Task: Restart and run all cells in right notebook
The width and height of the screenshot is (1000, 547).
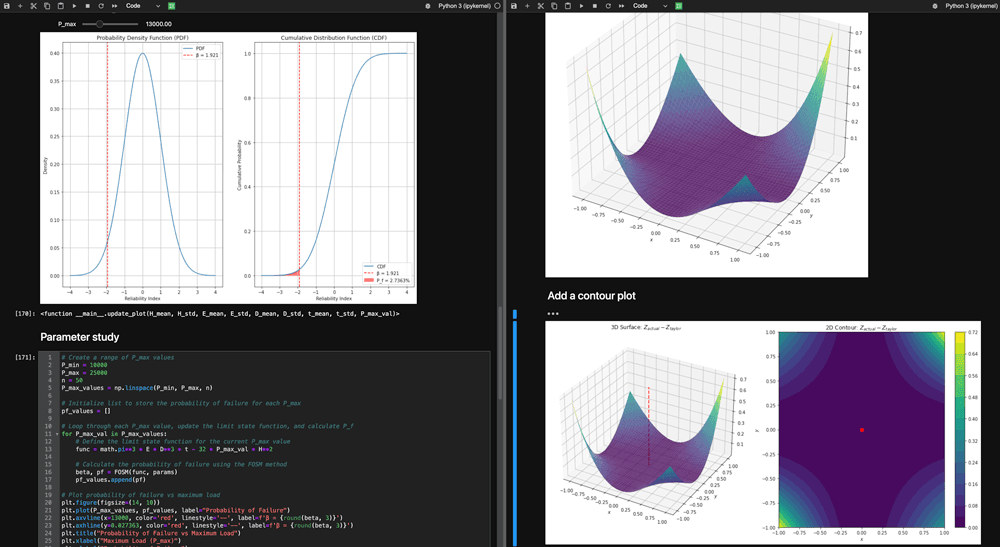Action: [x=622, y=6]
